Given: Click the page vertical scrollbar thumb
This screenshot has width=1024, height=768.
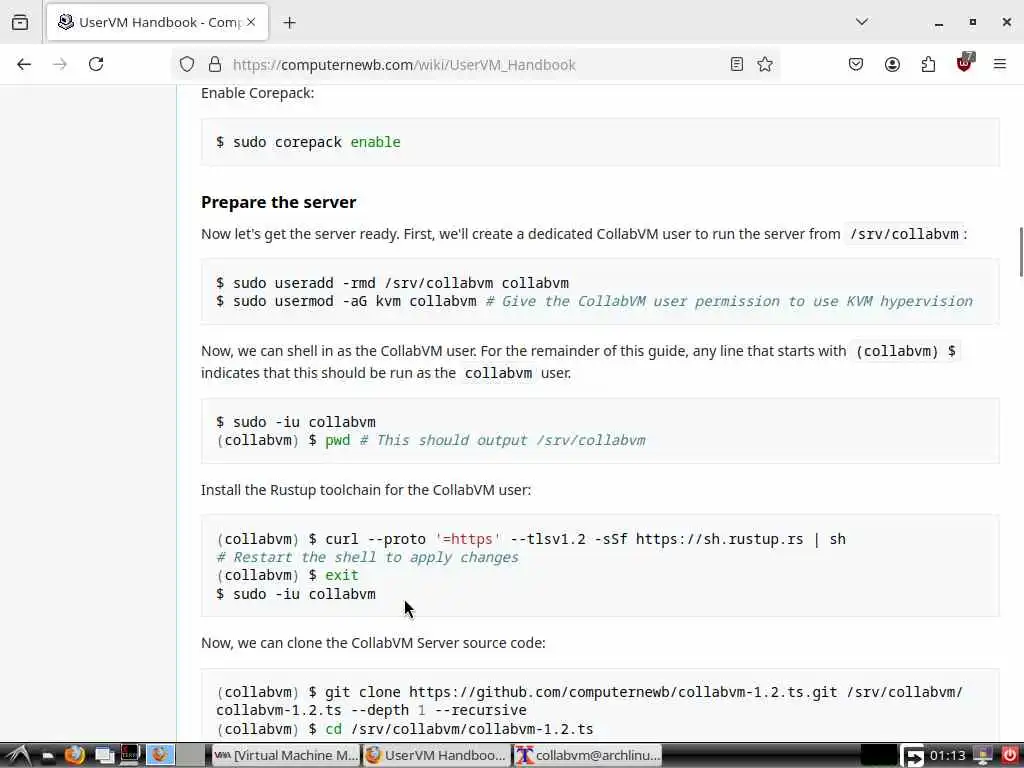Looking at the screenshot, I should [x=1021, y=252].
